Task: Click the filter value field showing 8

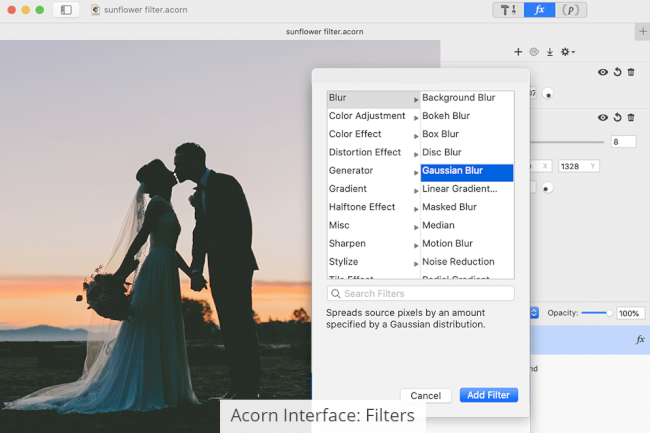Action: (x=623, y=142)
